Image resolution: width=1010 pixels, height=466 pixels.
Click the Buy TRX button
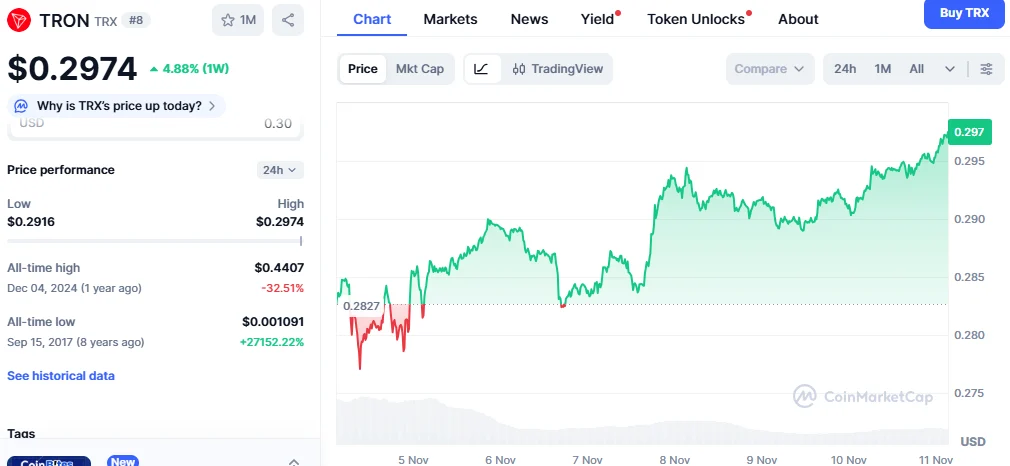(963, 13)
